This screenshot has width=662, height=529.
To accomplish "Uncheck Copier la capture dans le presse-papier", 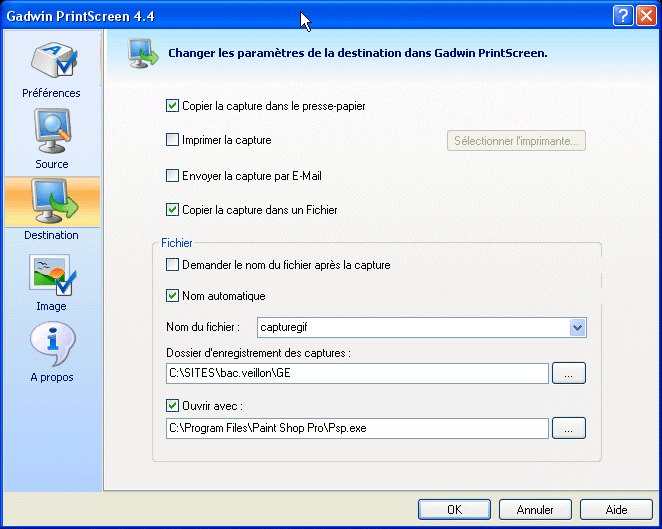I will coord(172,106).
